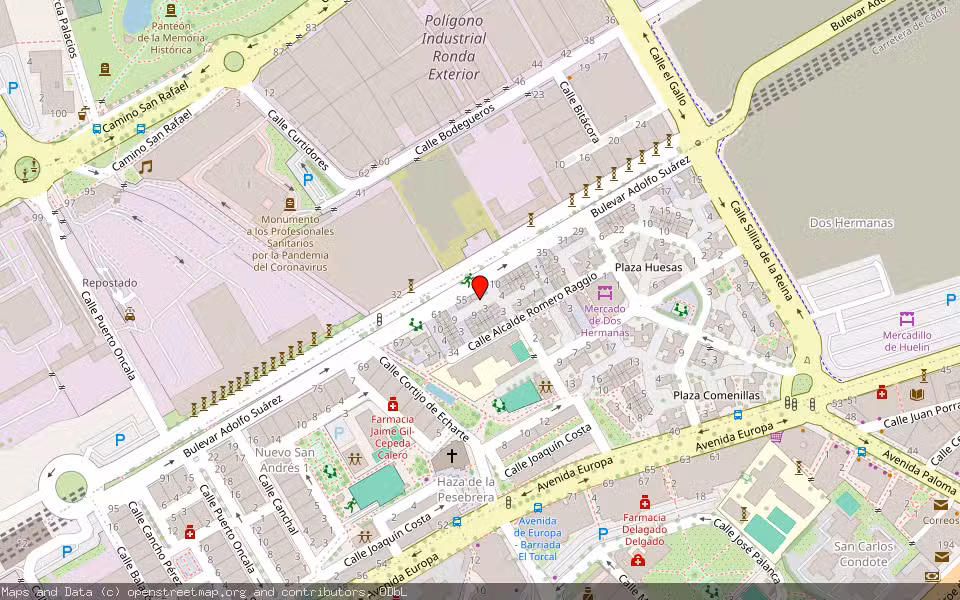
Task: Select the Dos Hermanas area label
Action: 851,223
